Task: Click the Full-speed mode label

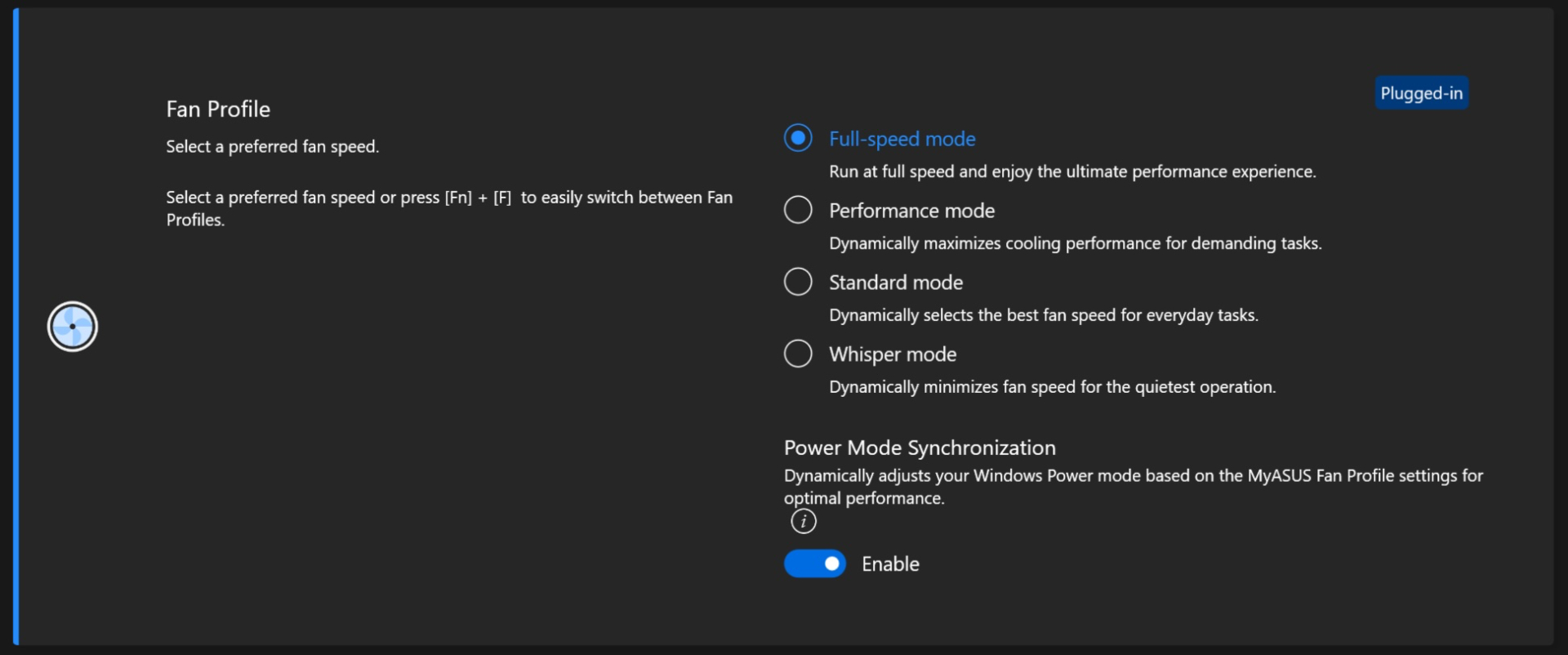Action: (902, 139)
